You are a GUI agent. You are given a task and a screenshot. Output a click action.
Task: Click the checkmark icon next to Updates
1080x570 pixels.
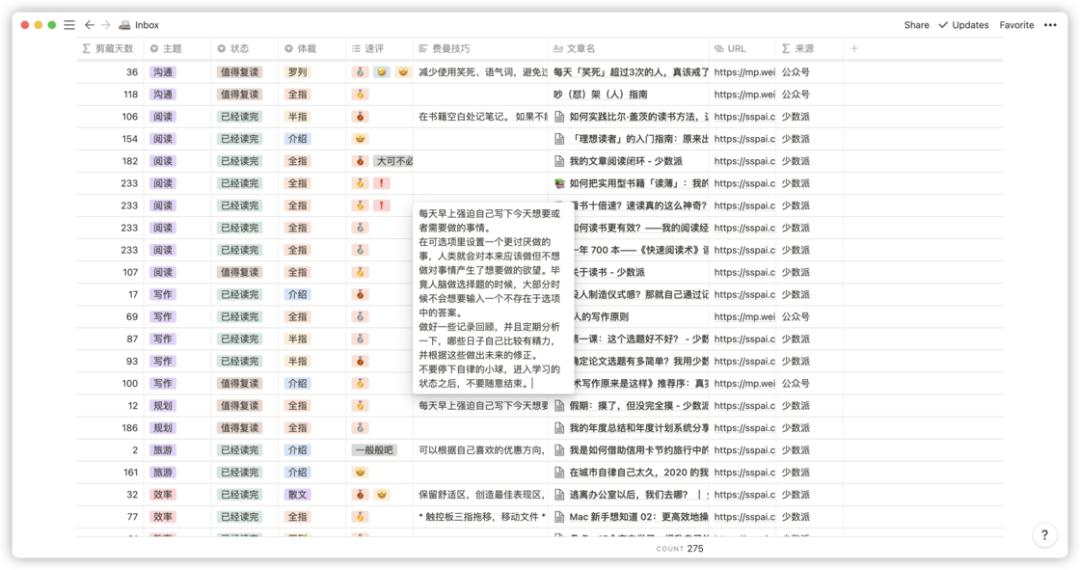tap(943, 25)
